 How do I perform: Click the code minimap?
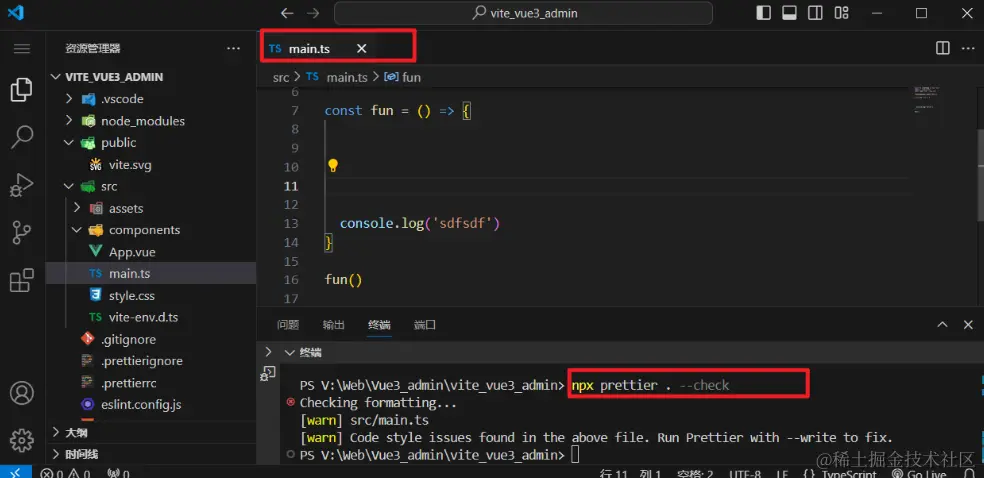(x=926, y=100)
